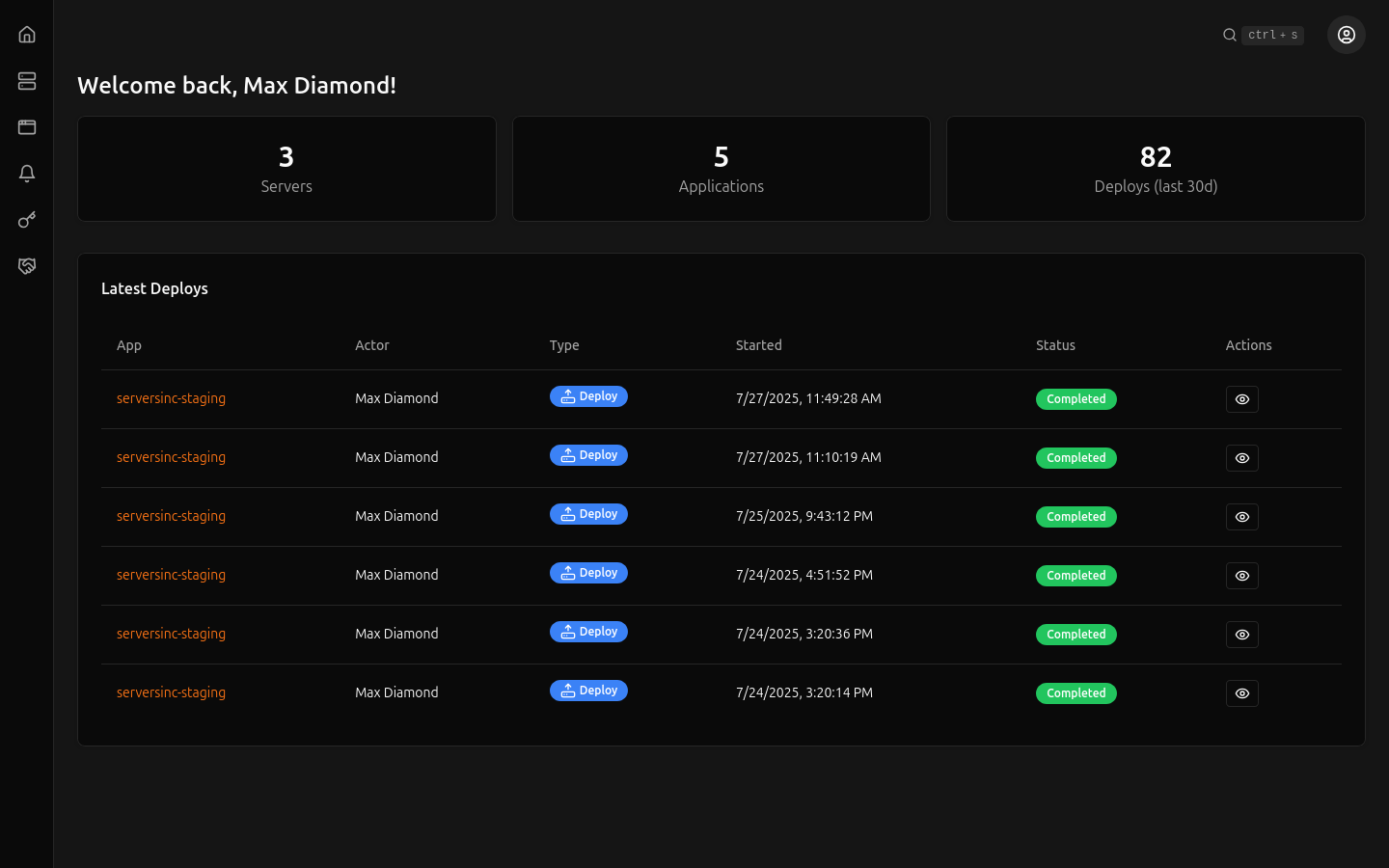The width and height of the screenshot is (1389, 868).
Task: Open the Applications window icon in sidebar
Action: click(x=27, y=127)
